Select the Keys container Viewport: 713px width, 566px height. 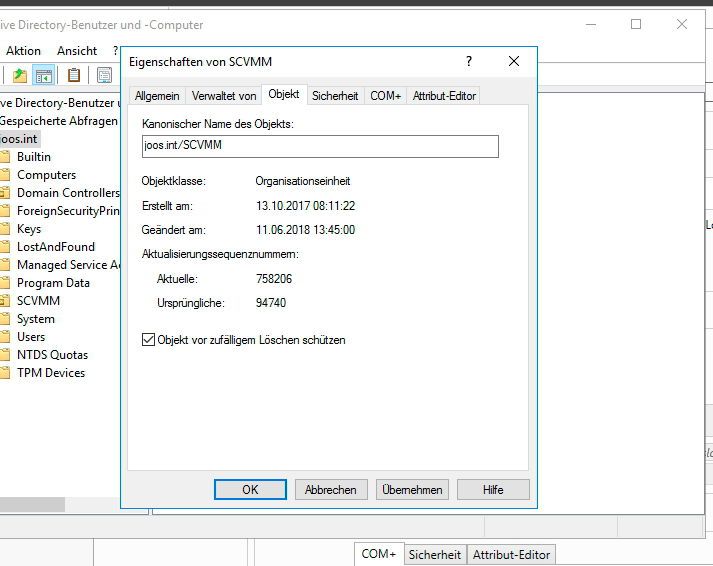pos(29,229)
